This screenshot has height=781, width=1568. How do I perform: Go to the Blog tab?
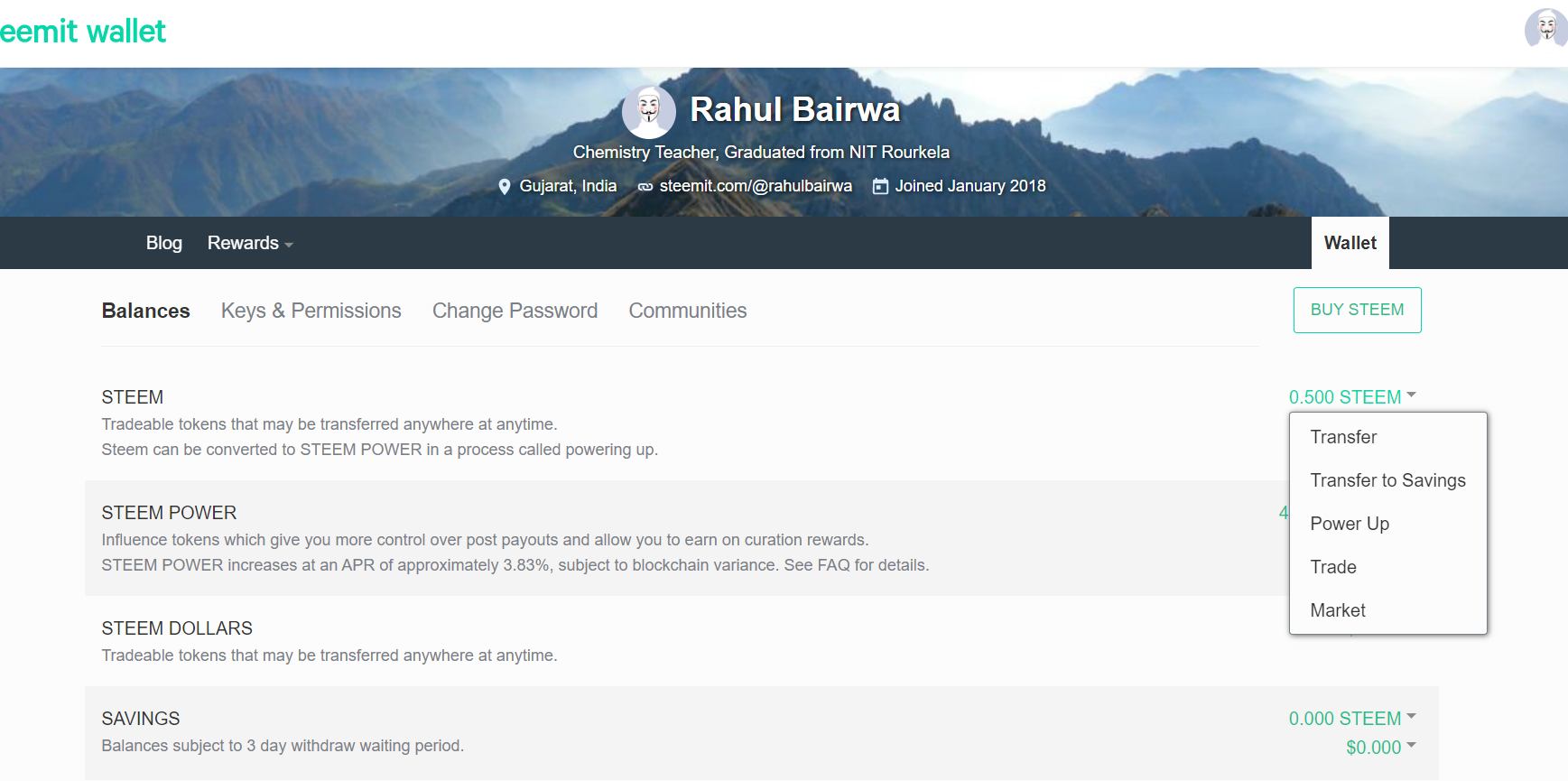(164, 243)
